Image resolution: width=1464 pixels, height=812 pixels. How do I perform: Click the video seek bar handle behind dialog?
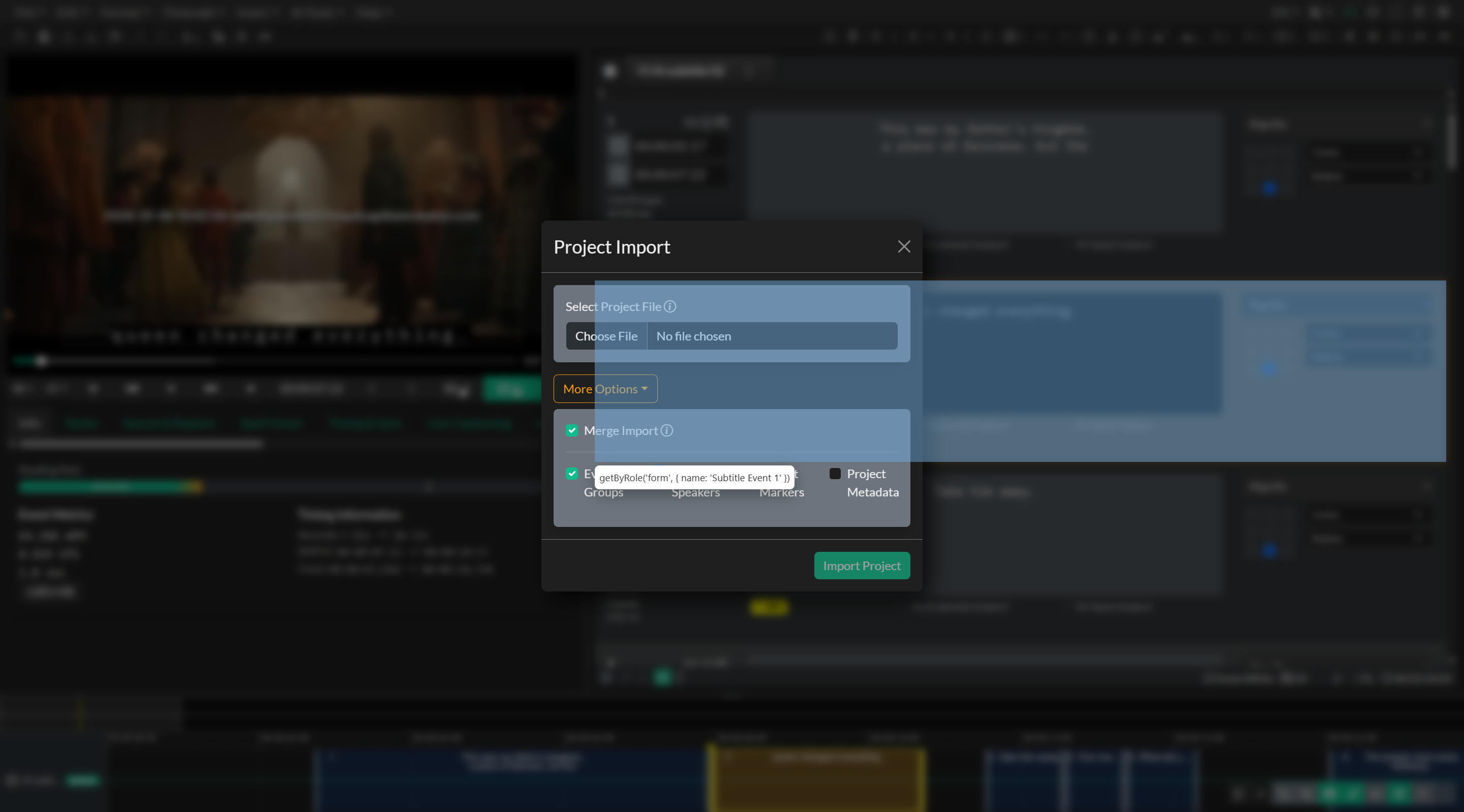41,361
